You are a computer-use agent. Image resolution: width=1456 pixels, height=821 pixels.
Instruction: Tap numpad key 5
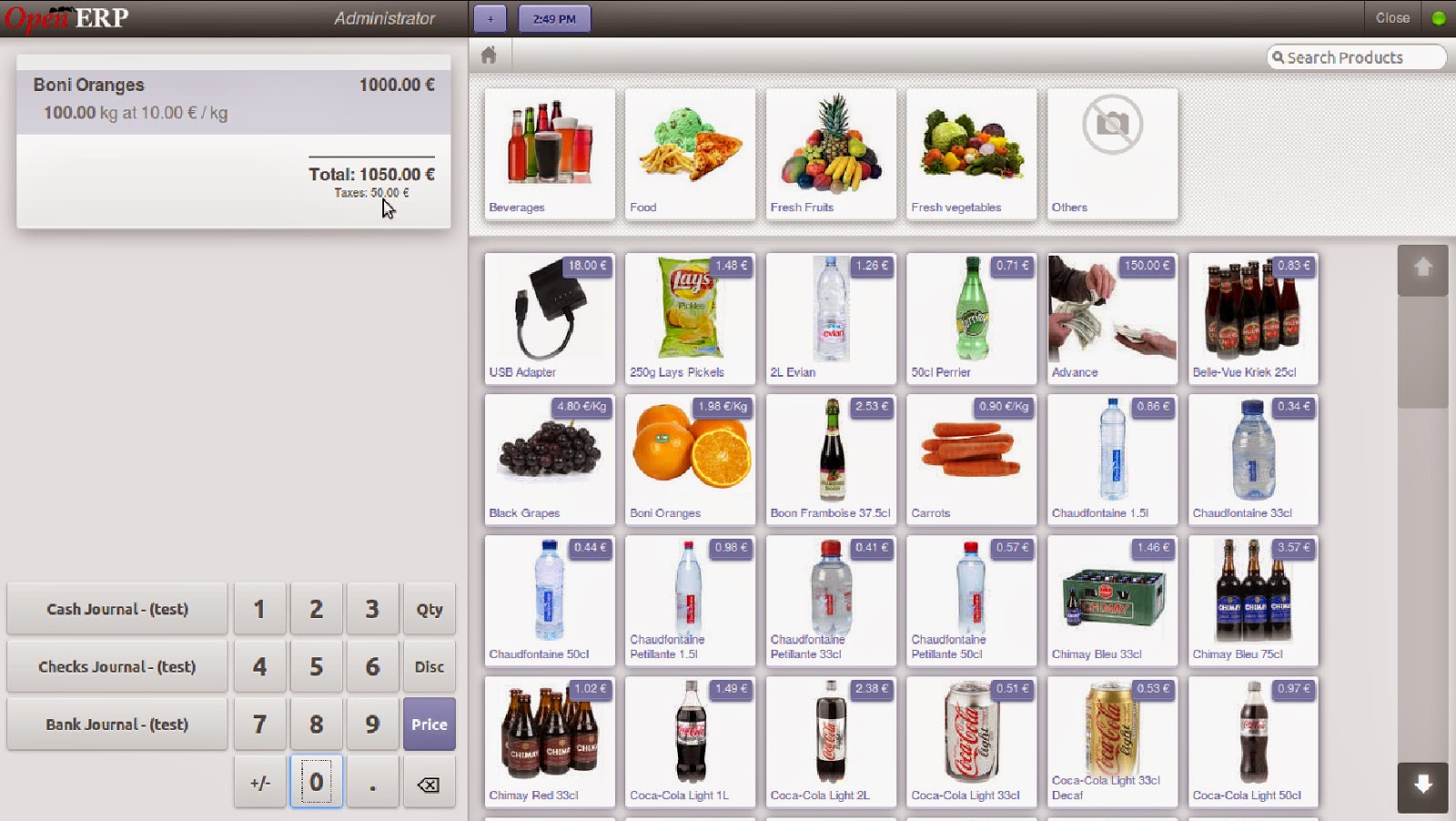pyautogui.click(x=316, y=666)
